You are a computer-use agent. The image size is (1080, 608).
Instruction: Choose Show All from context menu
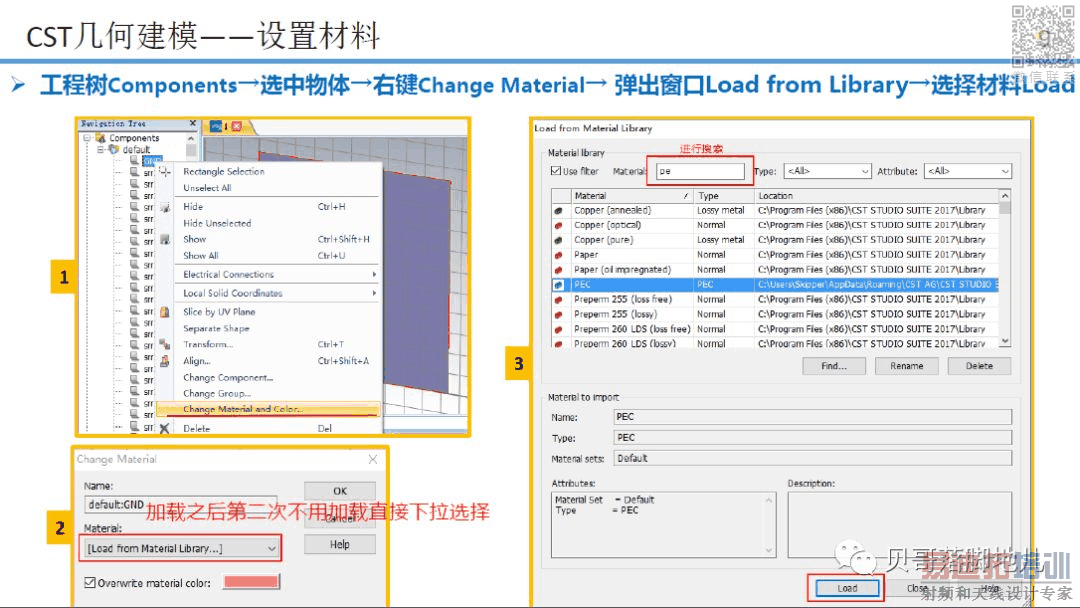[x=201, y=255]
